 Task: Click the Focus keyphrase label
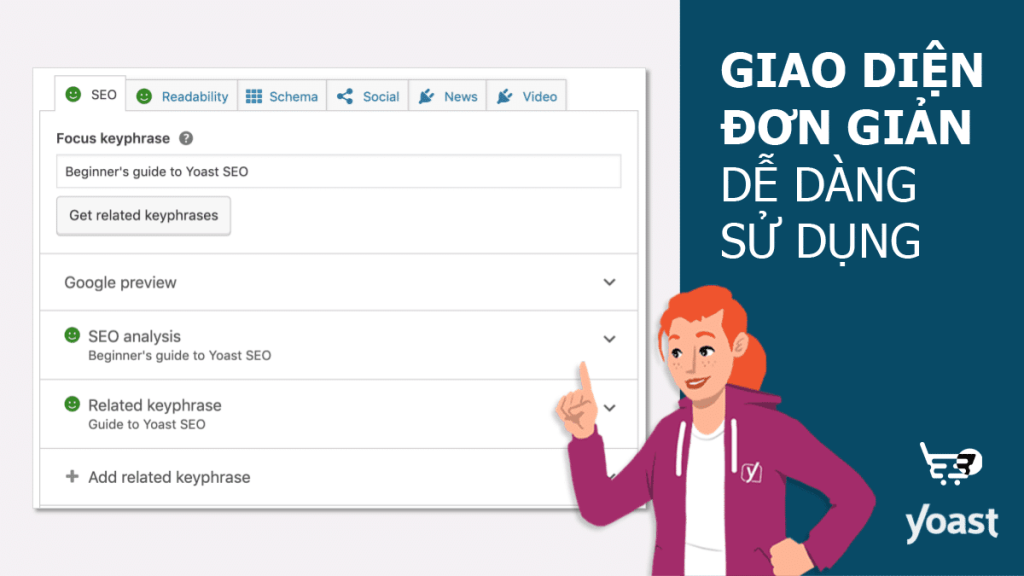point(113,138)
